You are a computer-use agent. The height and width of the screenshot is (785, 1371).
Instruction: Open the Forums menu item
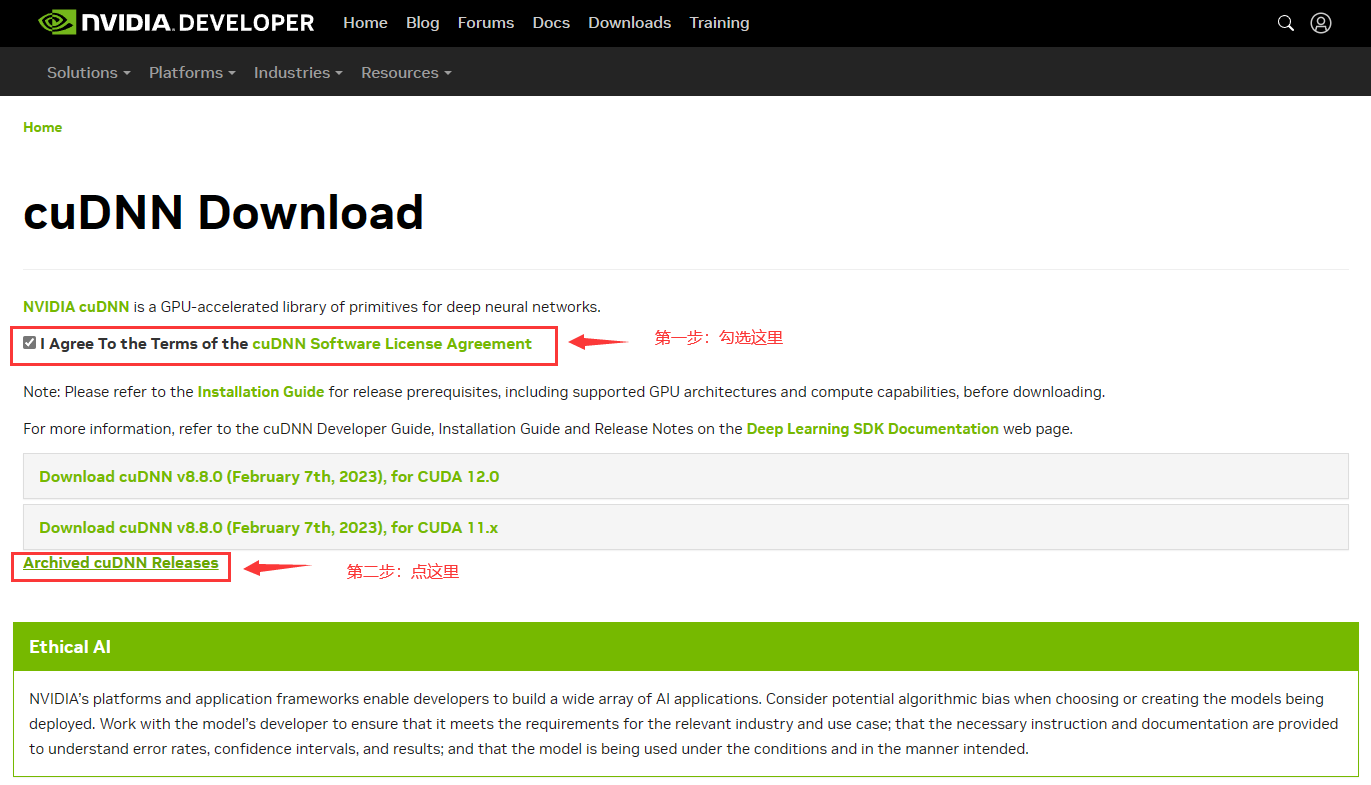(486, 23)
